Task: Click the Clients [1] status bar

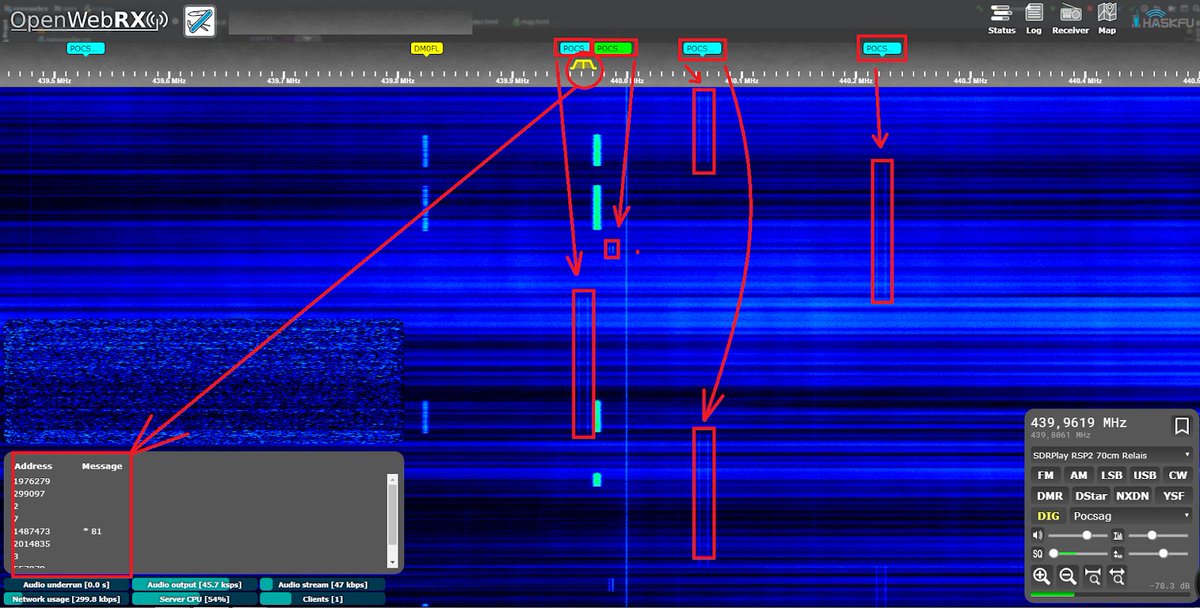Action: pyautogui.click(x=322, y=599)
